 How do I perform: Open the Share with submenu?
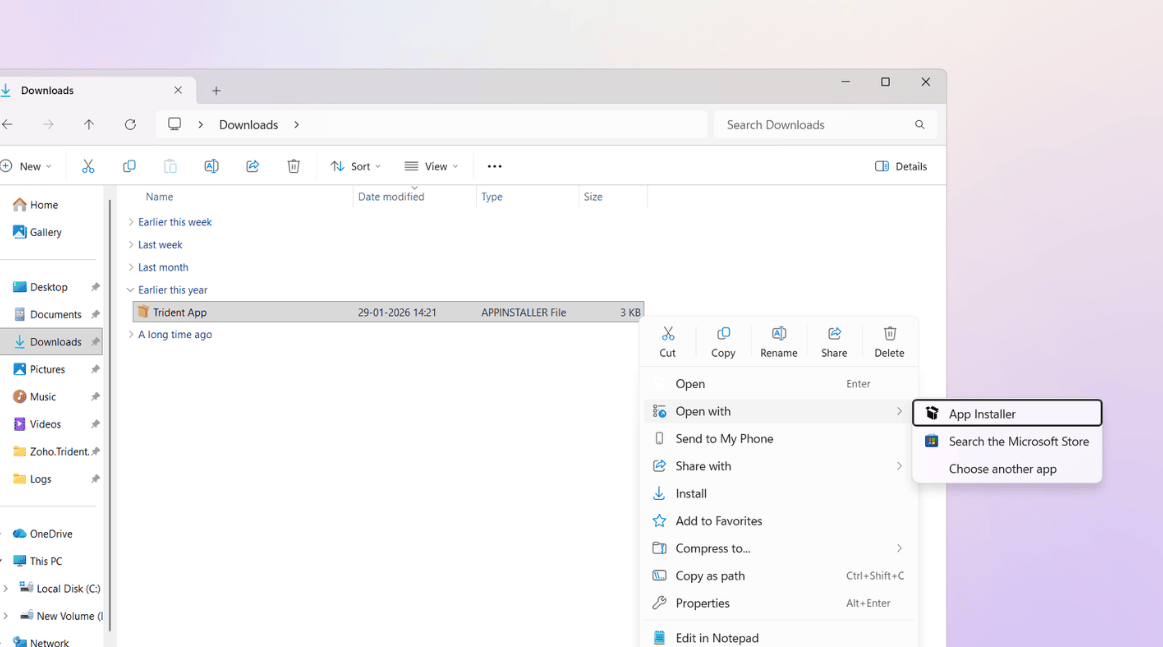781,466
